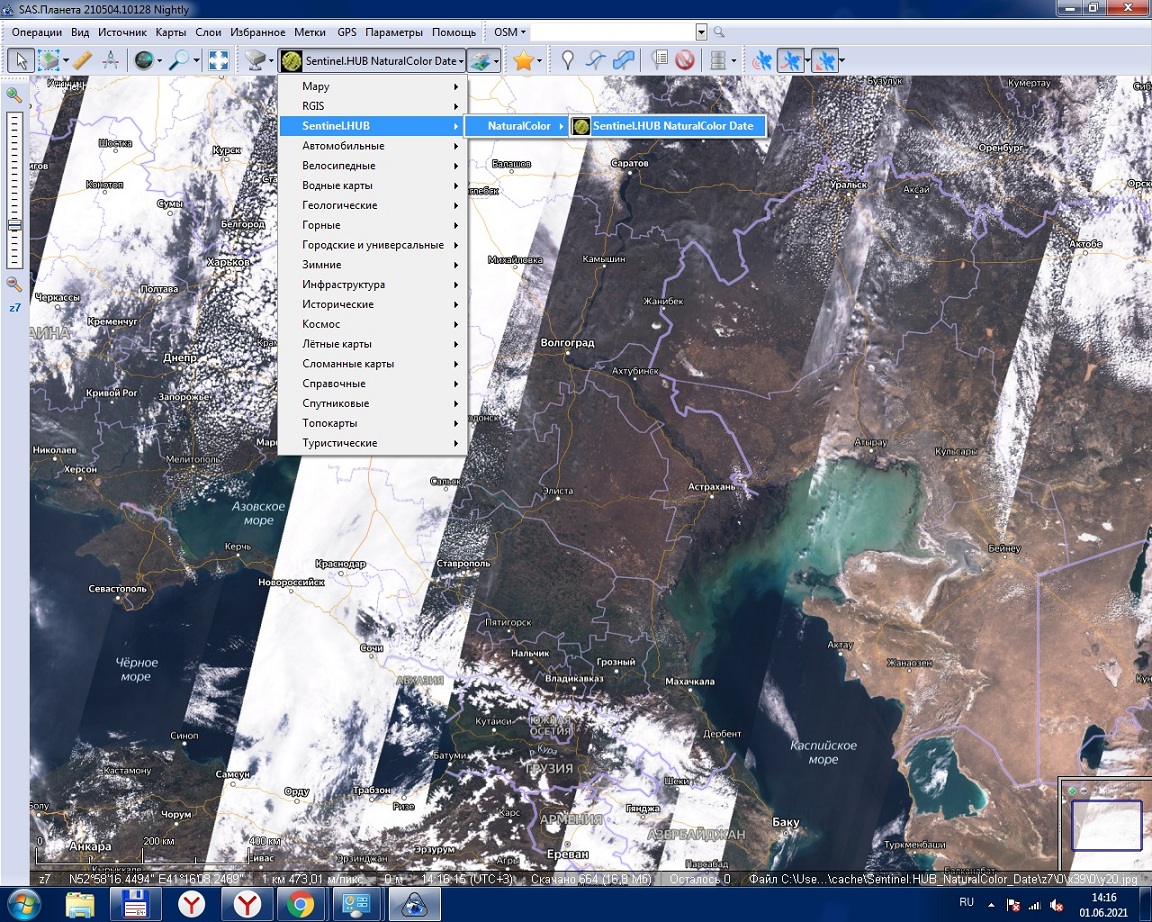The width and height of the screenshot is (1152, 922).
Task: Toggle the arrow cursor move mode
Action: 20,61
